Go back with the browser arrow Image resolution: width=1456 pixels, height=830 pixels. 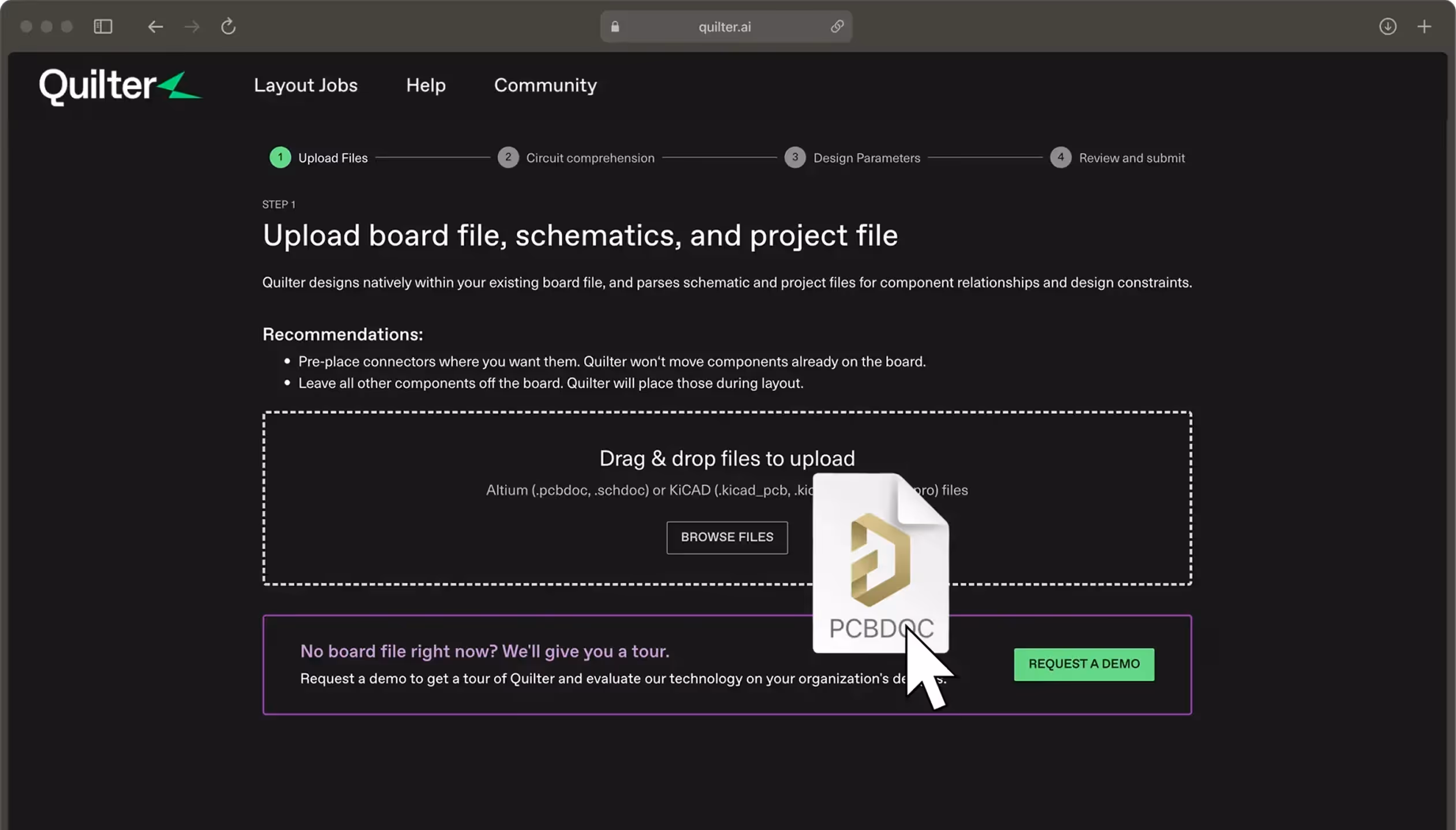tap(155, 27)
